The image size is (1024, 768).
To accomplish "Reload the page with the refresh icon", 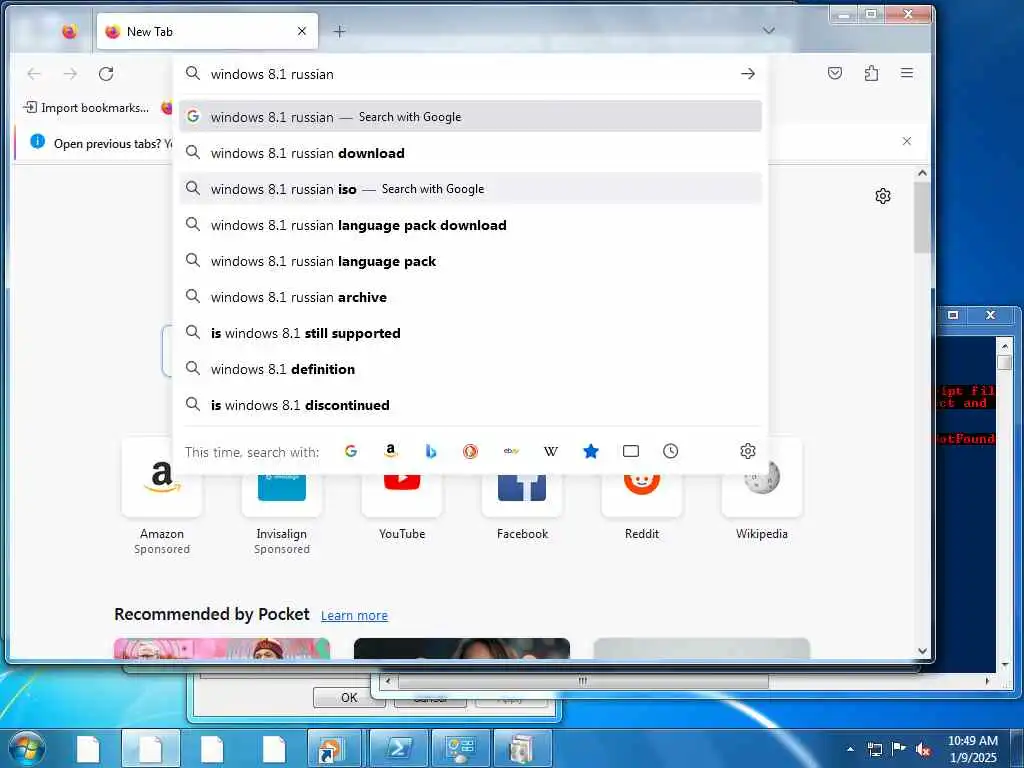I will point(106,74).
